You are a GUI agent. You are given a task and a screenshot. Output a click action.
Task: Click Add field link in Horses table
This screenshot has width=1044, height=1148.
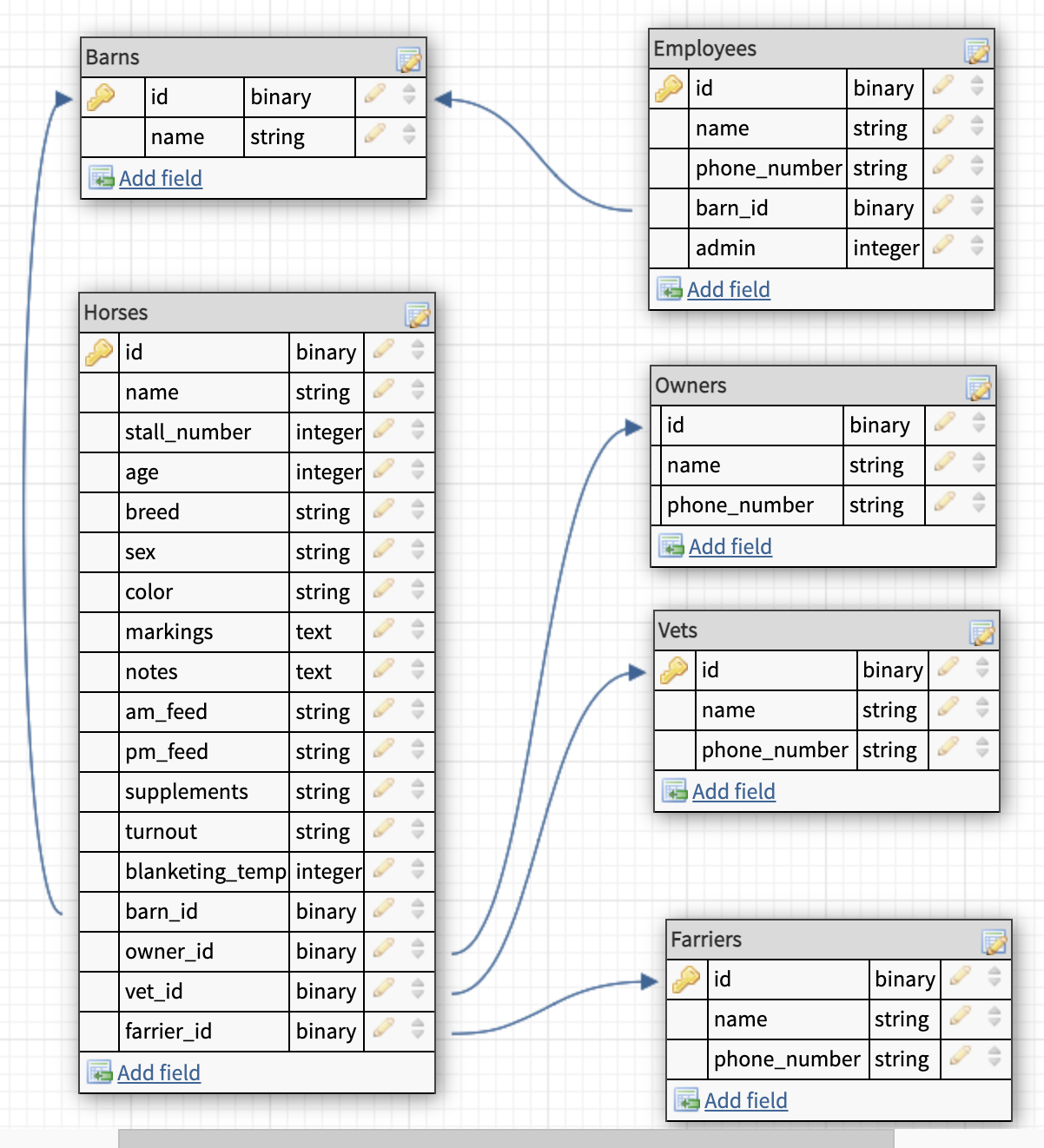(159, 1072)
